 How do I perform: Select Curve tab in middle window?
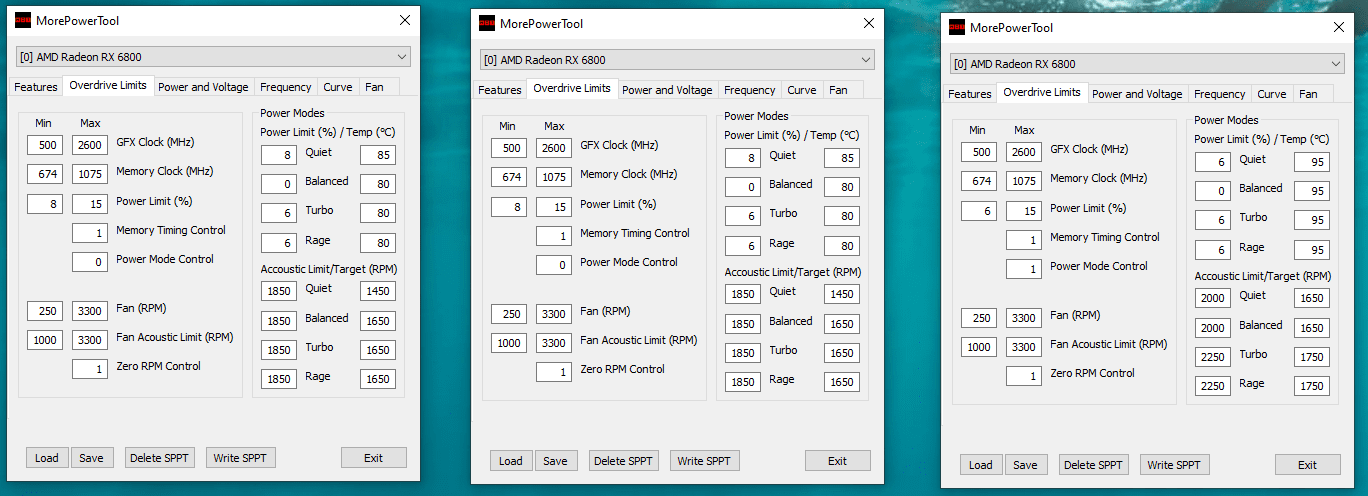coord(802,90)
